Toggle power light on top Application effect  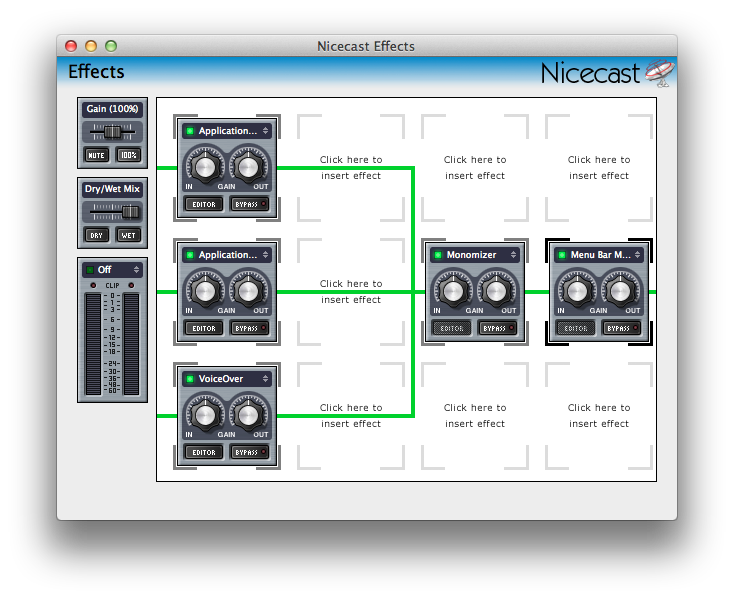(x=190, y=131)
